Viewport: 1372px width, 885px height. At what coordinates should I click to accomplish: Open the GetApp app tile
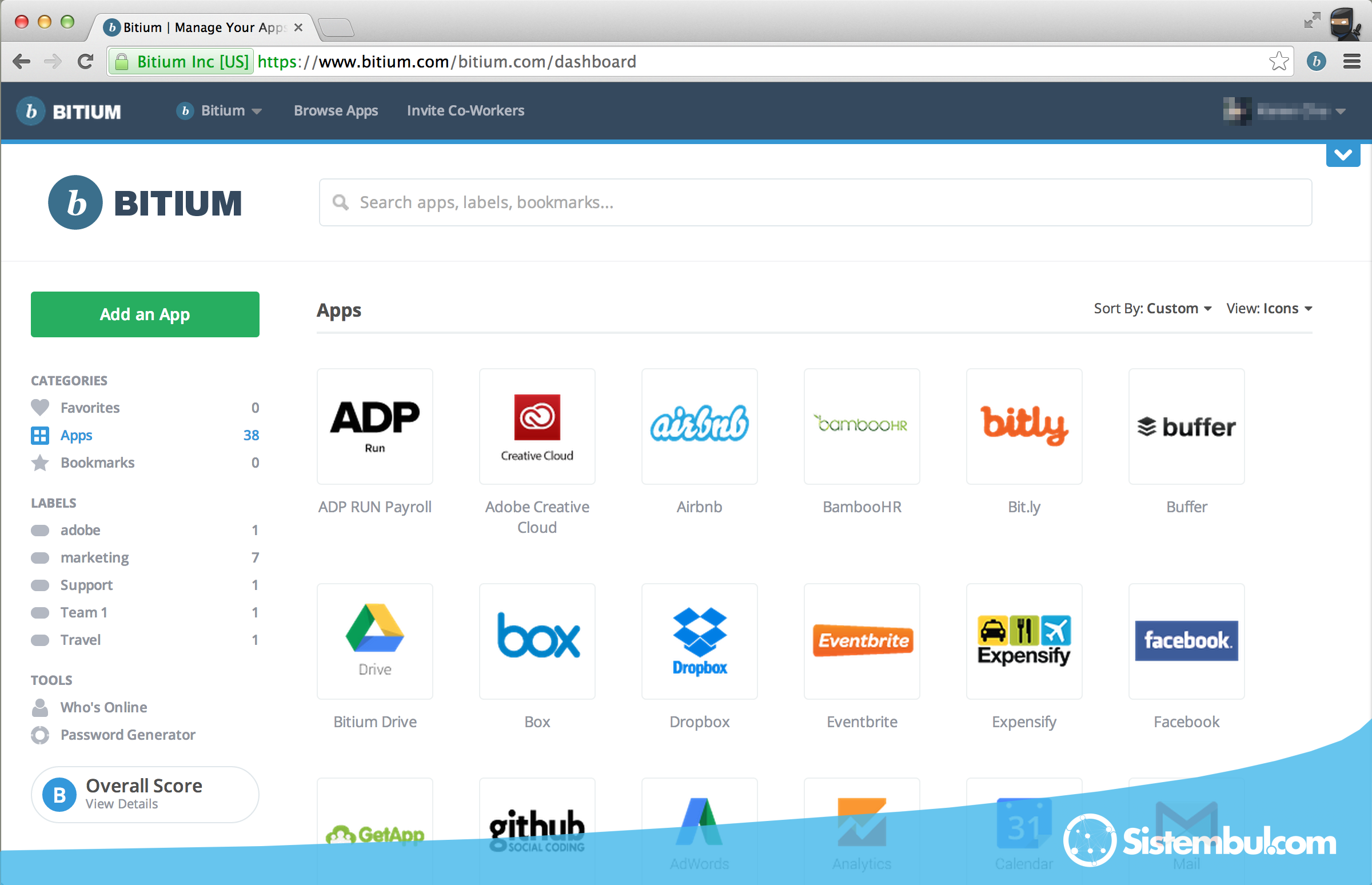[x=374, y=831]
